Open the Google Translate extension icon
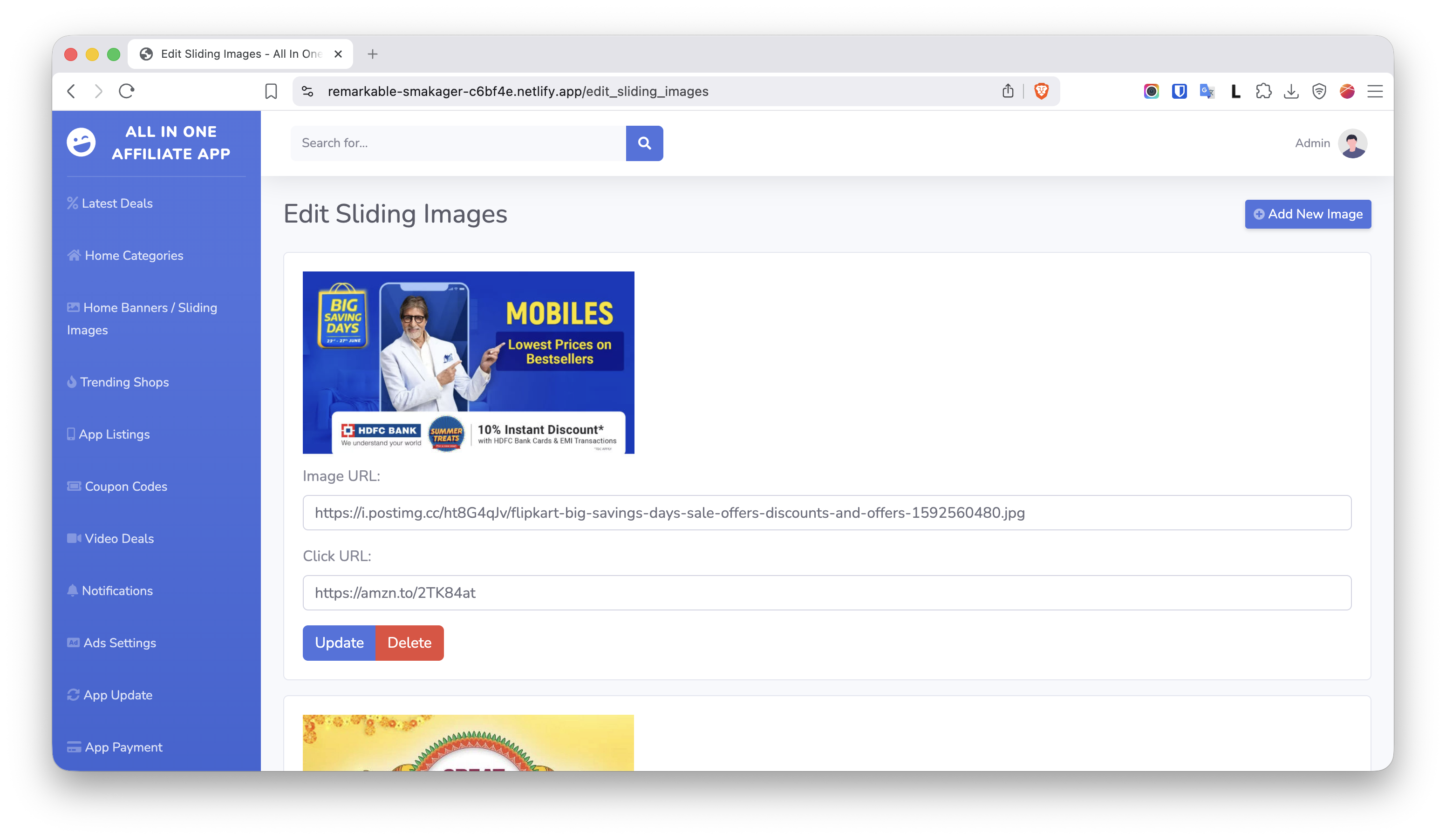The width and height of the screenshot is (1446, 840). pos(1207,91)
